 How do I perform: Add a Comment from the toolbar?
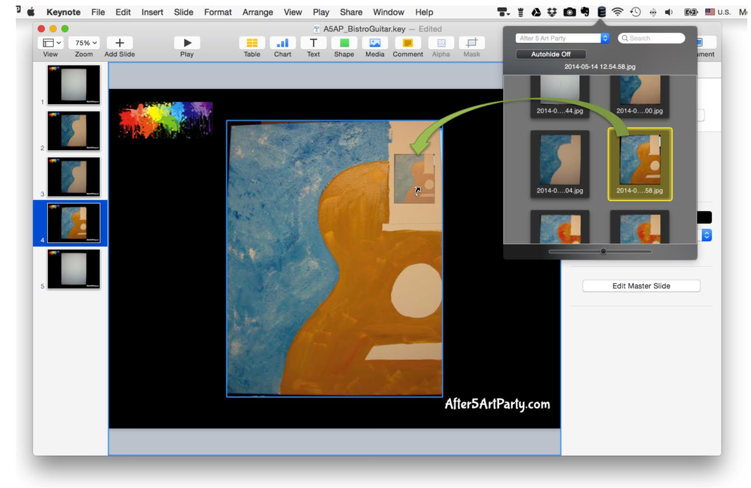[x=408, y=43]
